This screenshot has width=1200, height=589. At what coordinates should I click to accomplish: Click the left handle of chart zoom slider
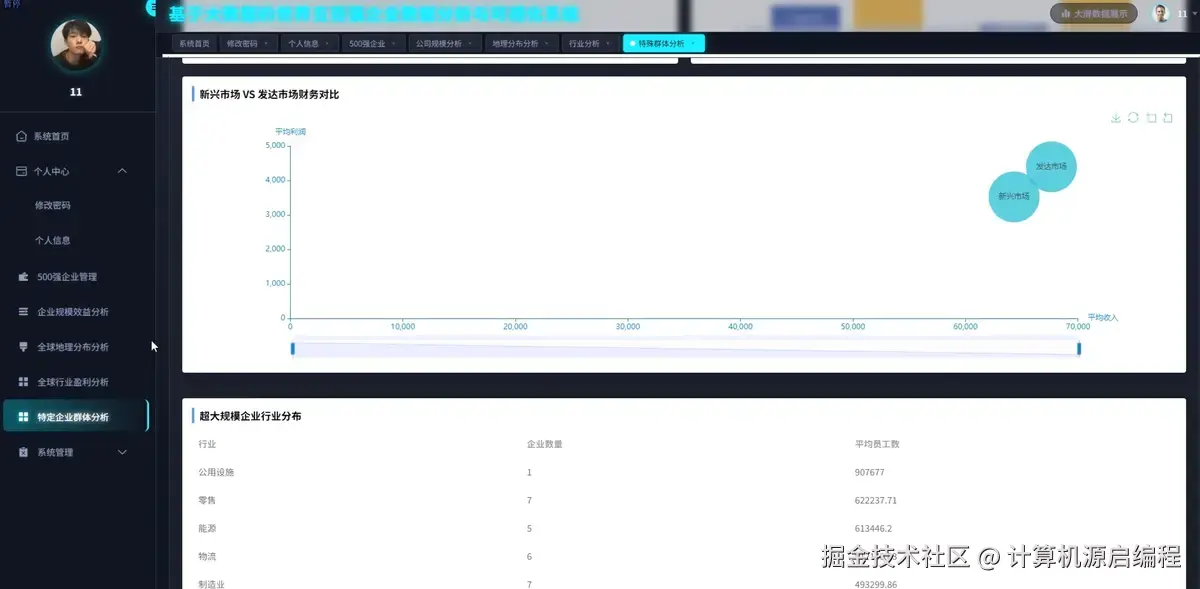[x=292, y=348]
